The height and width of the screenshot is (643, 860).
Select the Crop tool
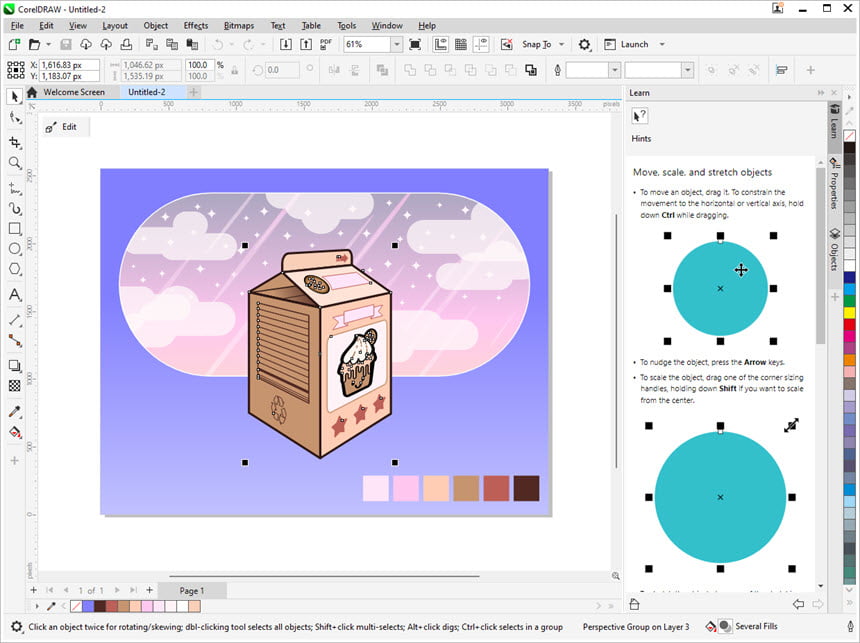[15, 142]
